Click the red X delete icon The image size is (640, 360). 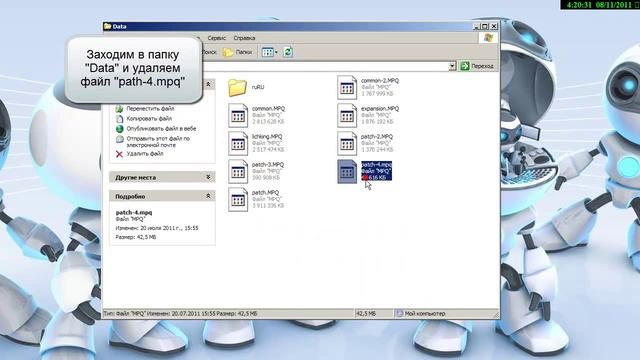(x=119, y=154)
